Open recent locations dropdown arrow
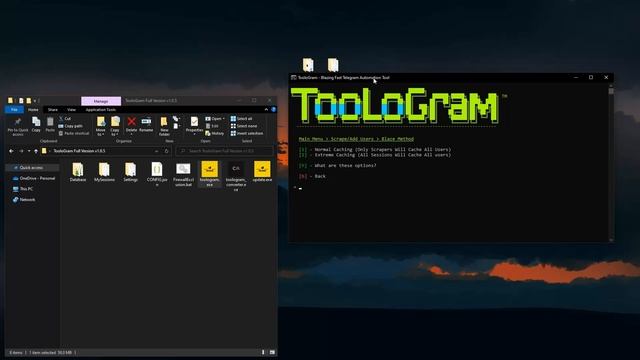640x360 pixels. point(29,151)
